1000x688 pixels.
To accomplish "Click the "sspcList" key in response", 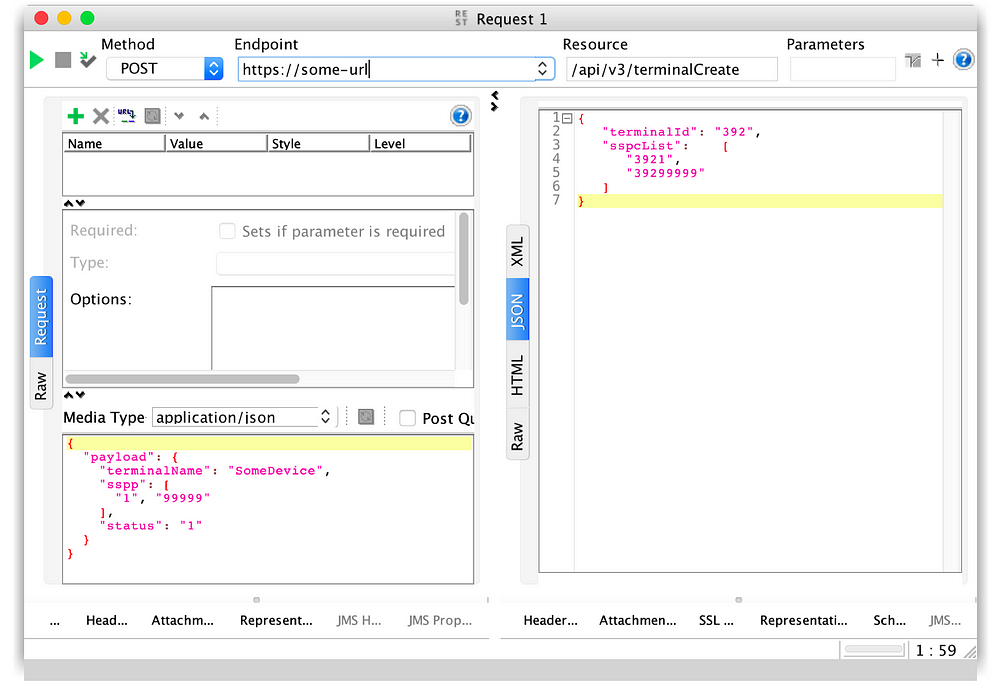I will (x=642, y=145).
